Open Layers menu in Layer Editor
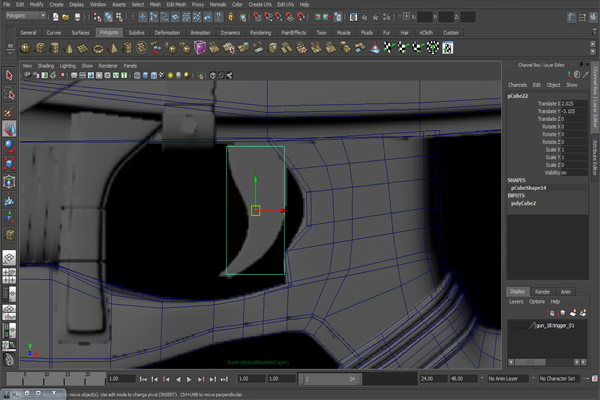 point(516,302)
